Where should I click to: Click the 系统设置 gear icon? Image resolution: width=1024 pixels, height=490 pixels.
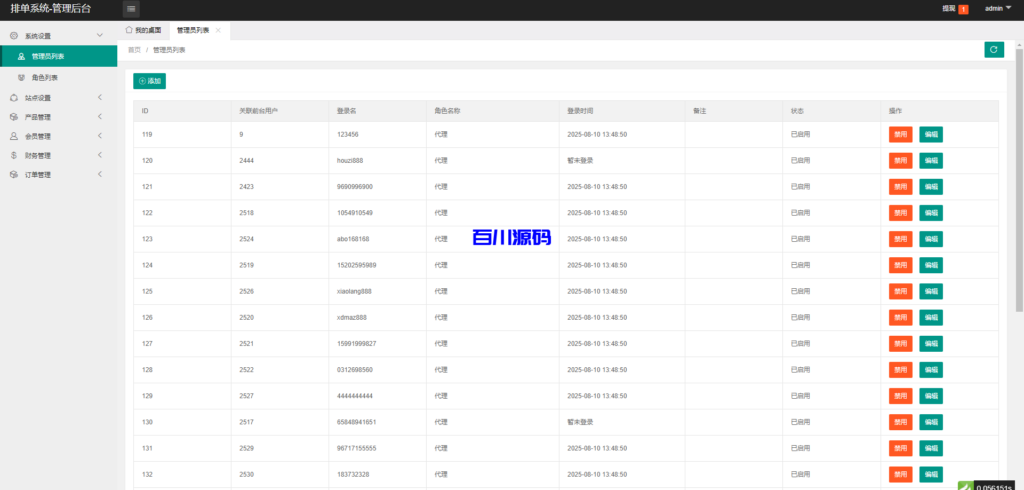[13, 36]
